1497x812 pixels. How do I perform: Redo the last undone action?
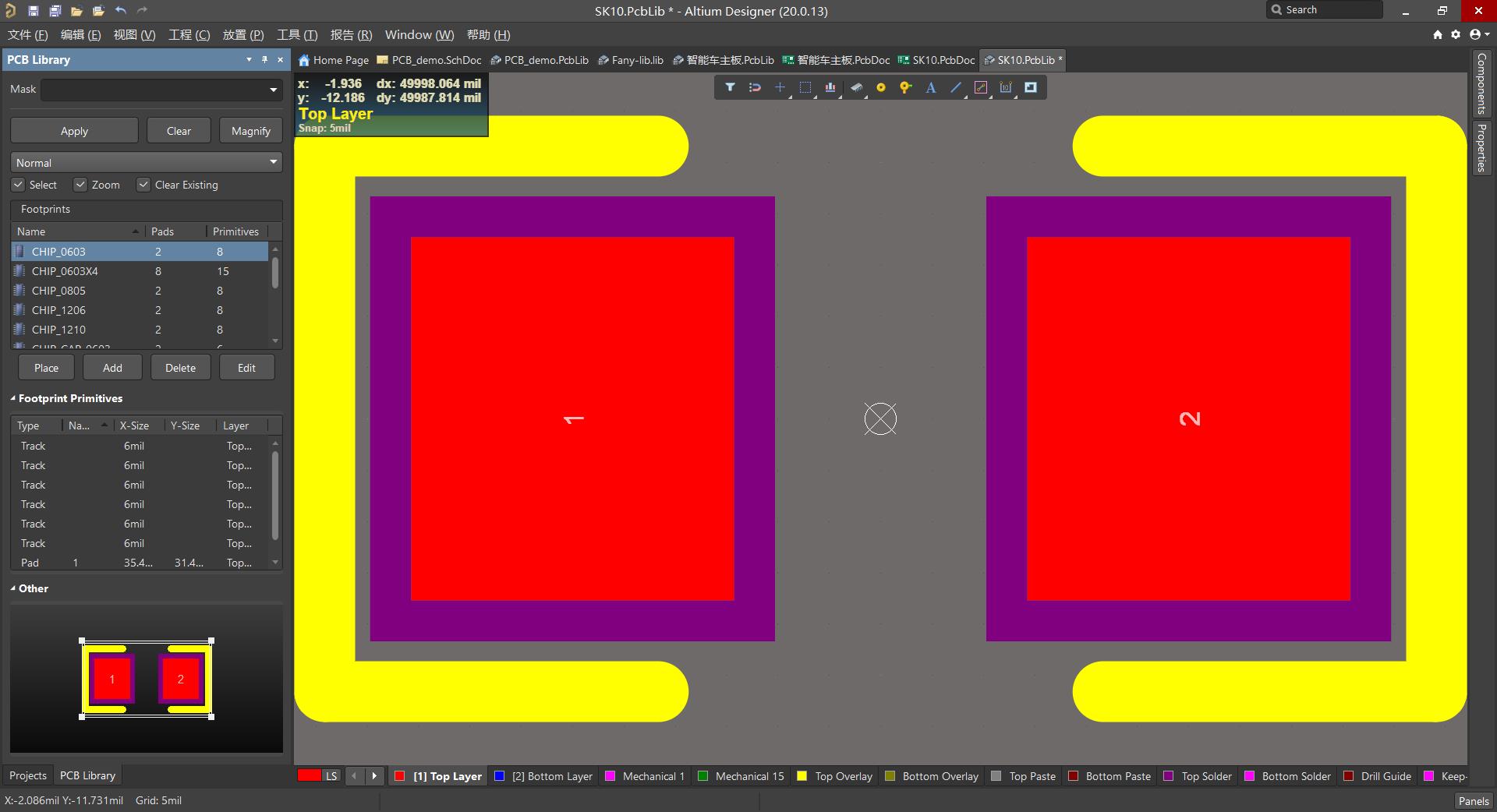tap(142, 11)
